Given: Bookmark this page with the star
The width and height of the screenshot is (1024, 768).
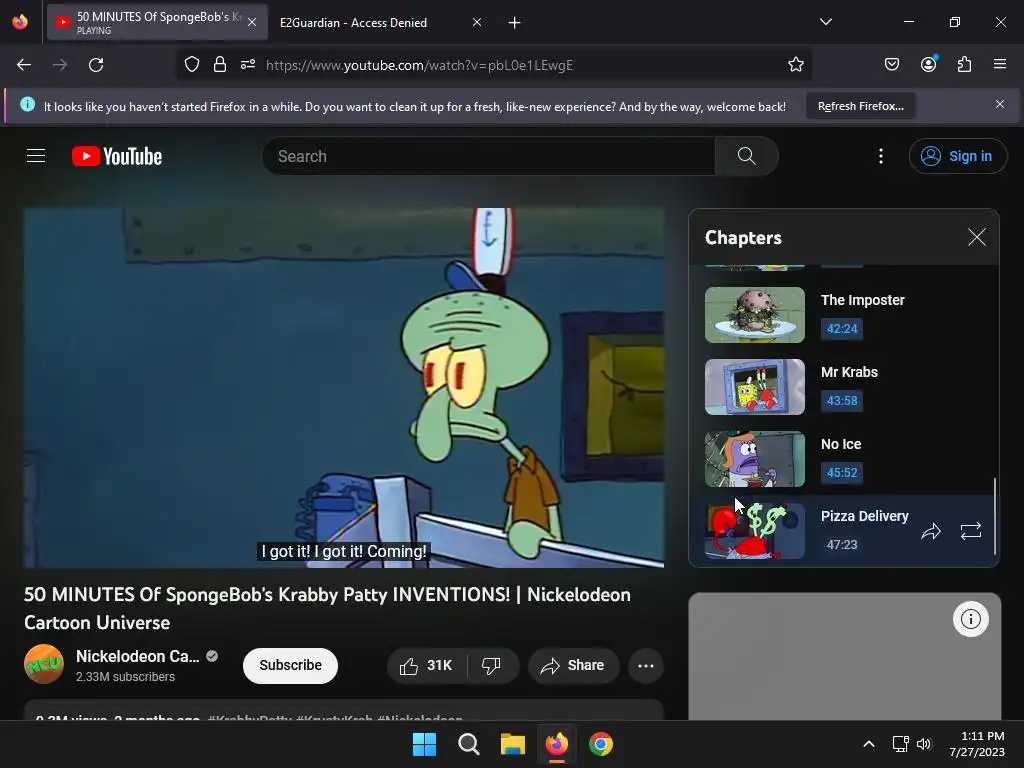Looking at the screenshot, I should click(x=795, y=65).
